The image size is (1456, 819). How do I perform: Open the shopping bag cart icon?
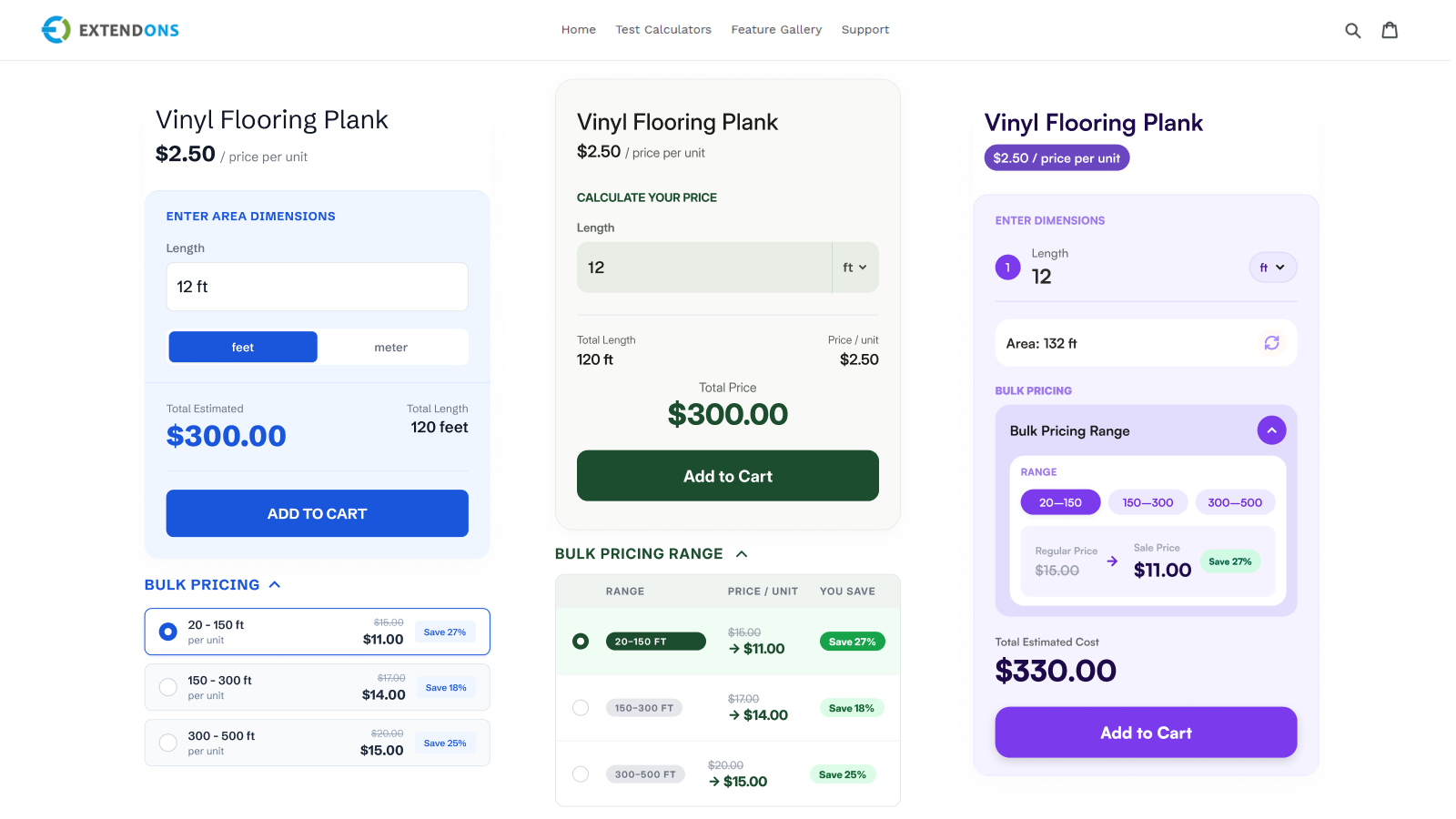[x=1390, y=30]
